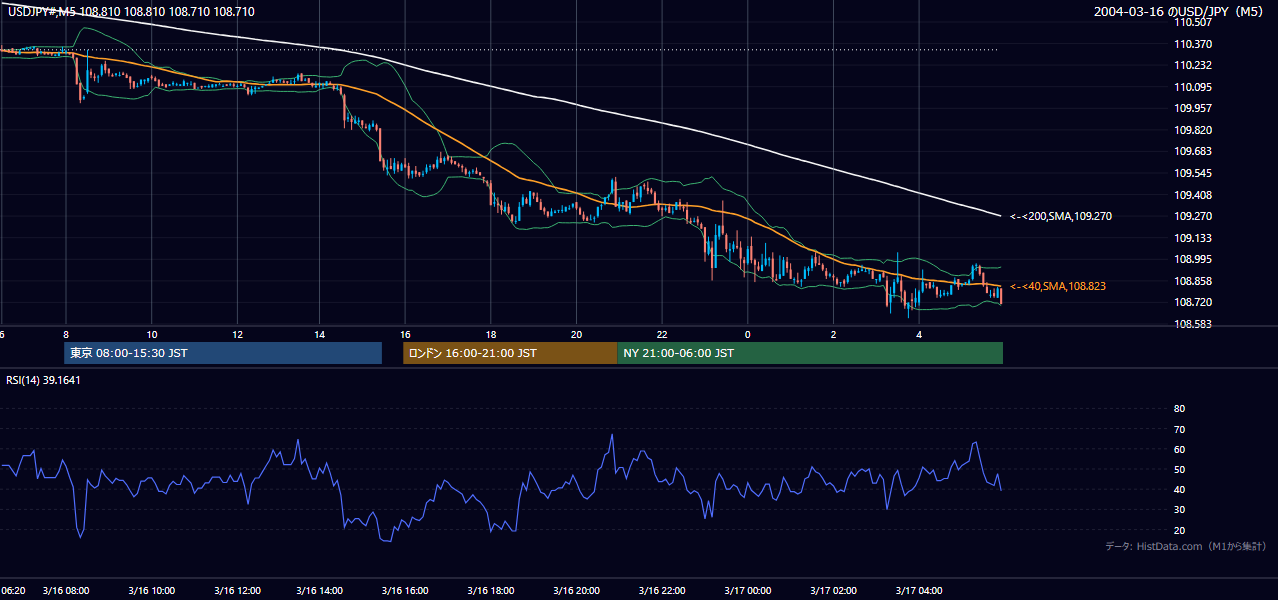Click the RSI scale level 80

click(1179, 409)
